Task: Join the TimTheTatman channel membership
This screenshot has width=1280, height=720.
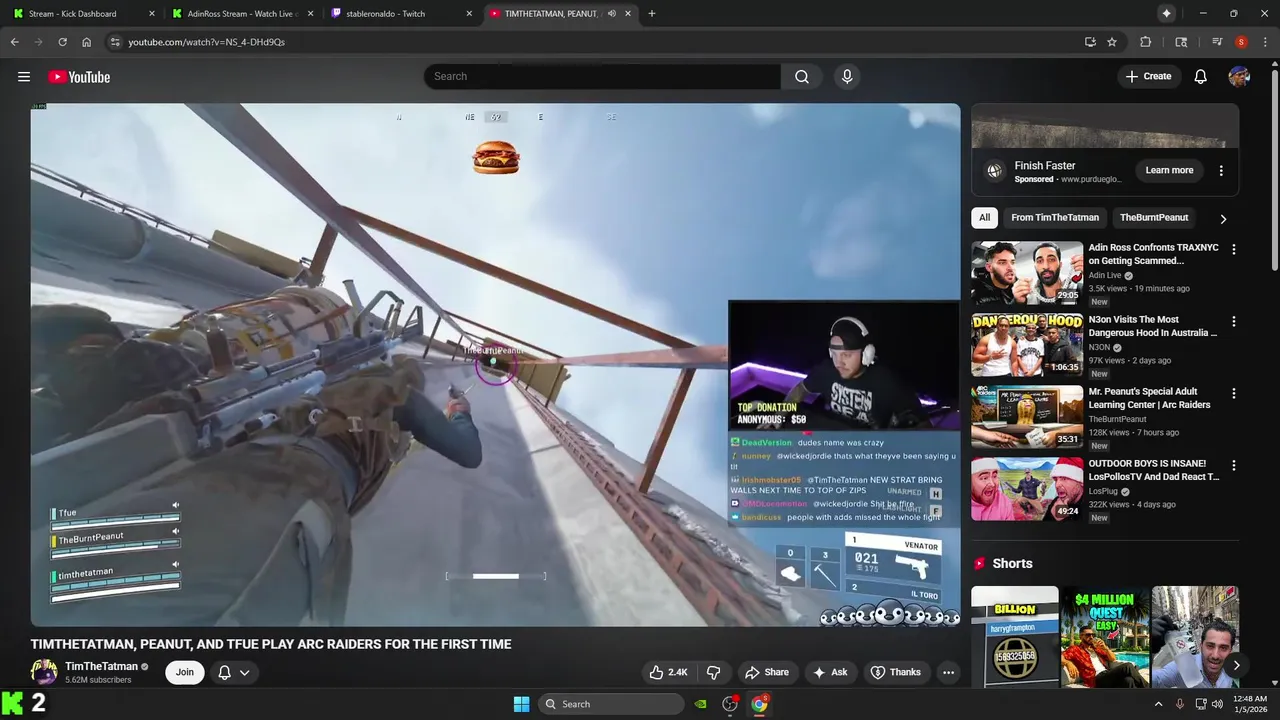Action: [185, 672]
